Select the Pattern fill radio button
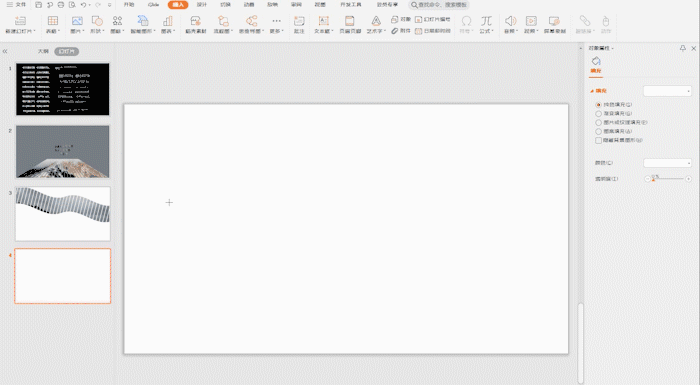 click(x=598, y=131)
